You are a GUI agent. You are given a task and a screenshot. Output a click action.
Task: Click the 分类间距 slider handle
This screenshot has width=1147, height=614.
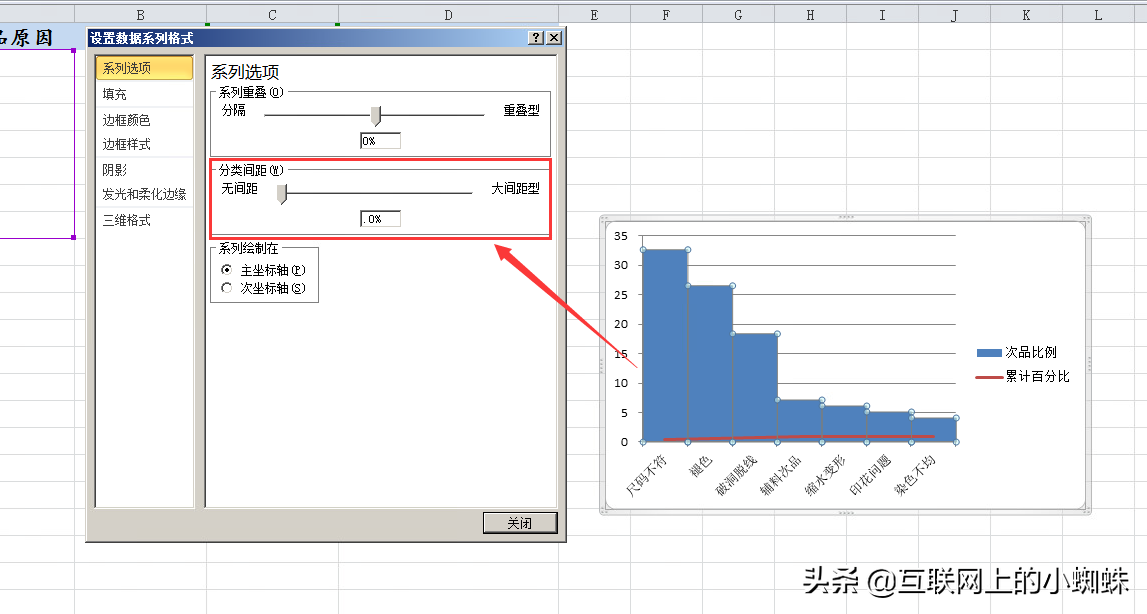[x=282, y=194]
